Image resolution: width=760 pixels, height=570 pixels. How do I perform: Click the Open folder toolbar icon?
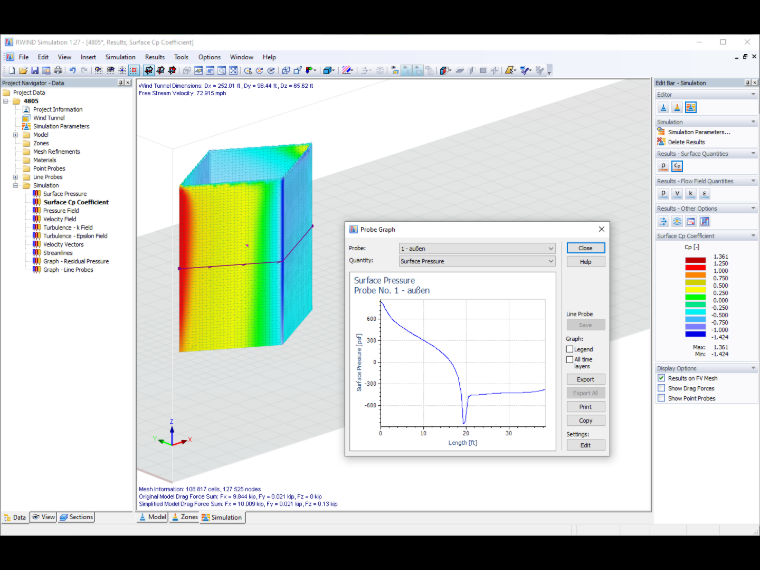23,71
